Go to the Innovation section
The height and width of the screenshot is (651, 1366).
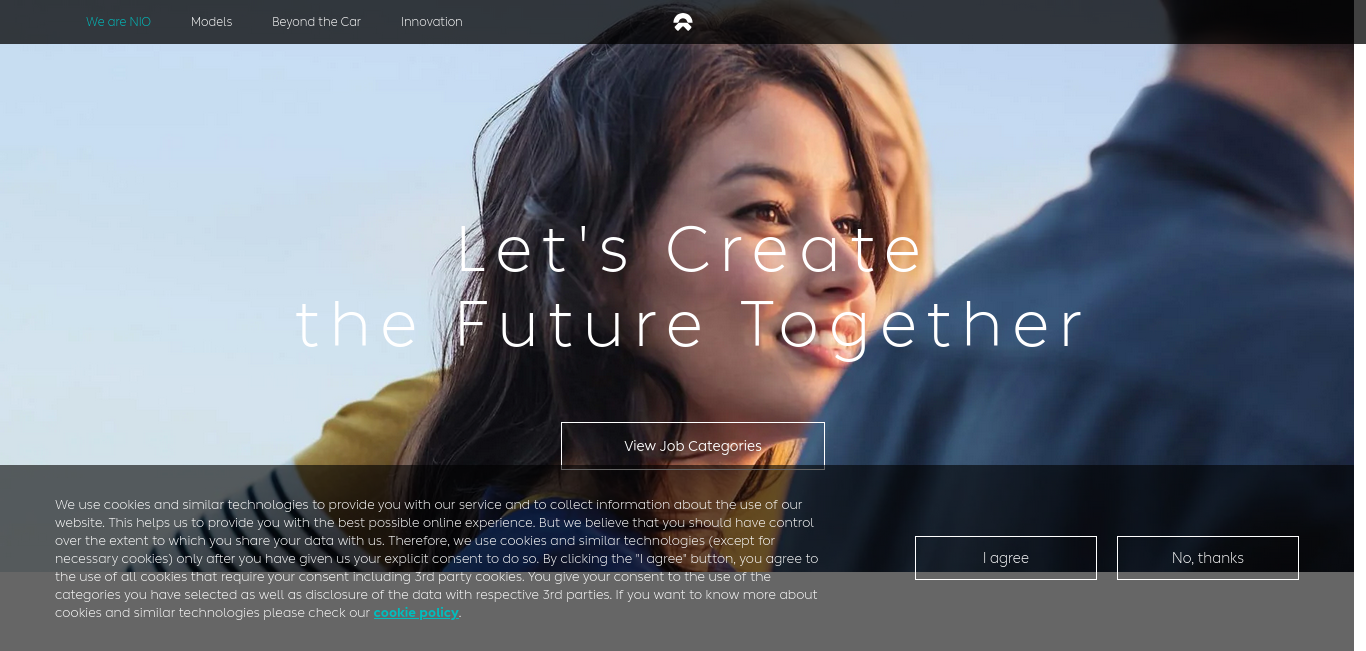pos(431,22)
